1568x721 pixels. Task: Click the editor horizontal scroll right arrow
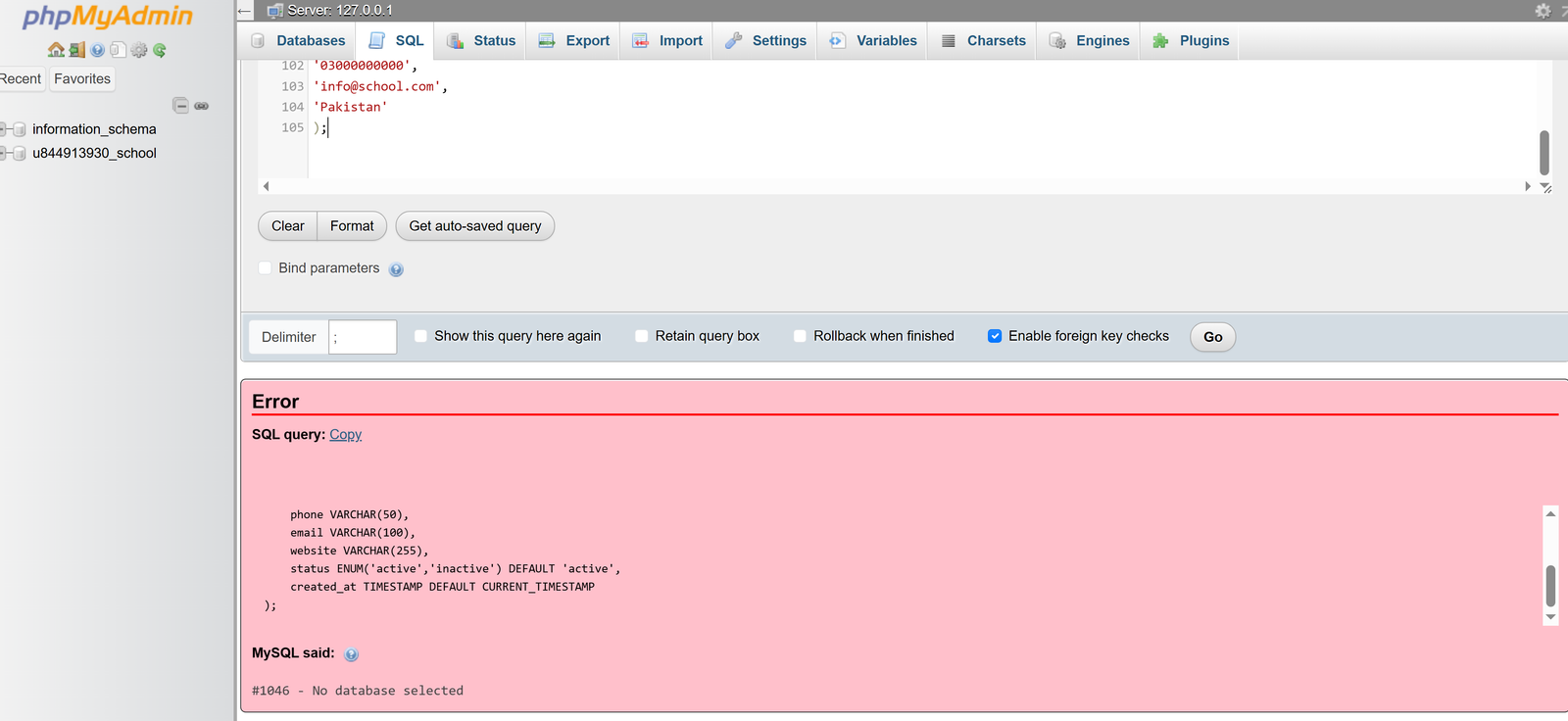coord(1528,186)
